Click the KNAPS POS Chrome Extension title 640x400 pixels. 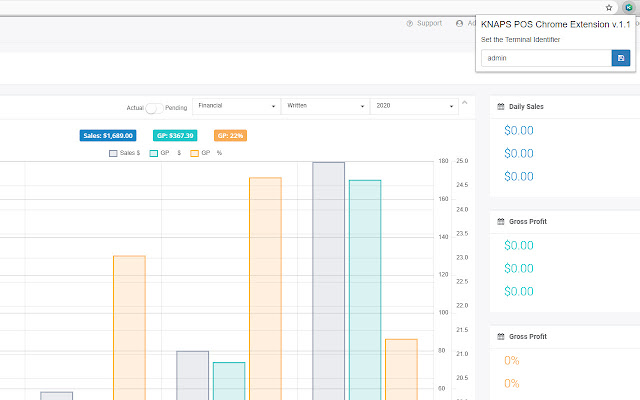click(x=556, y=24)
